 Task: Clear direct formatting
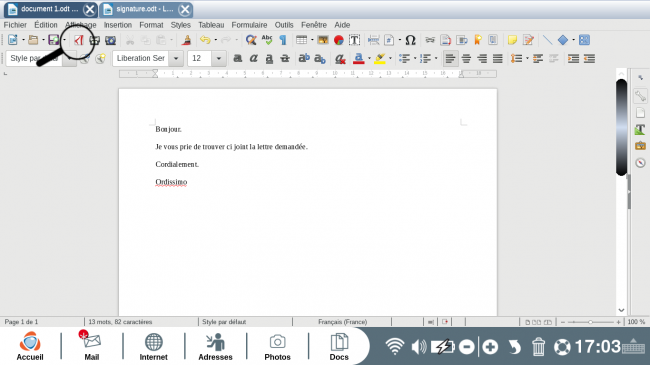(x=340, y=58)
